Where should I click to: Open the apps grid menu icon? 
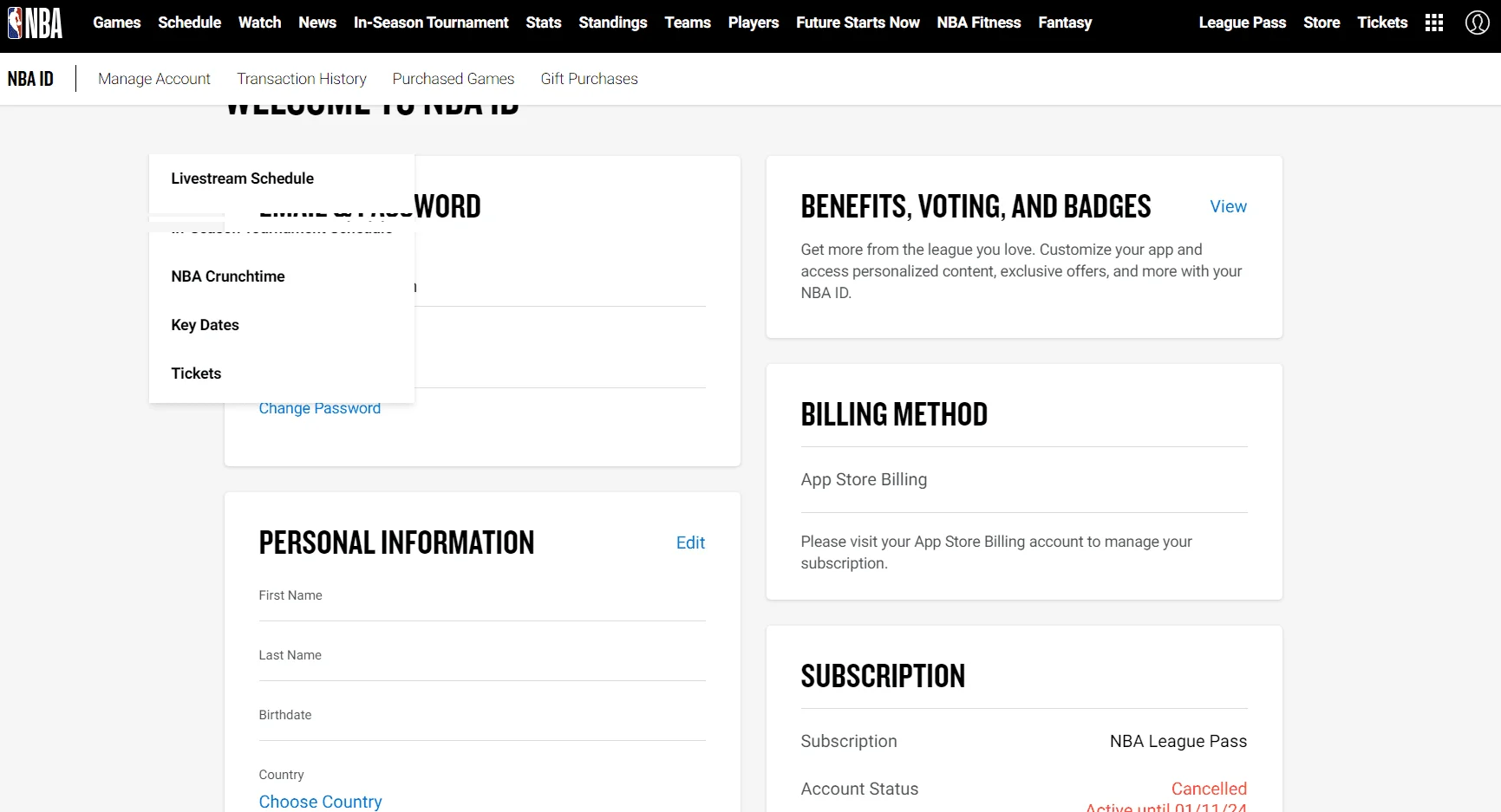click(x=1434, y=23)
